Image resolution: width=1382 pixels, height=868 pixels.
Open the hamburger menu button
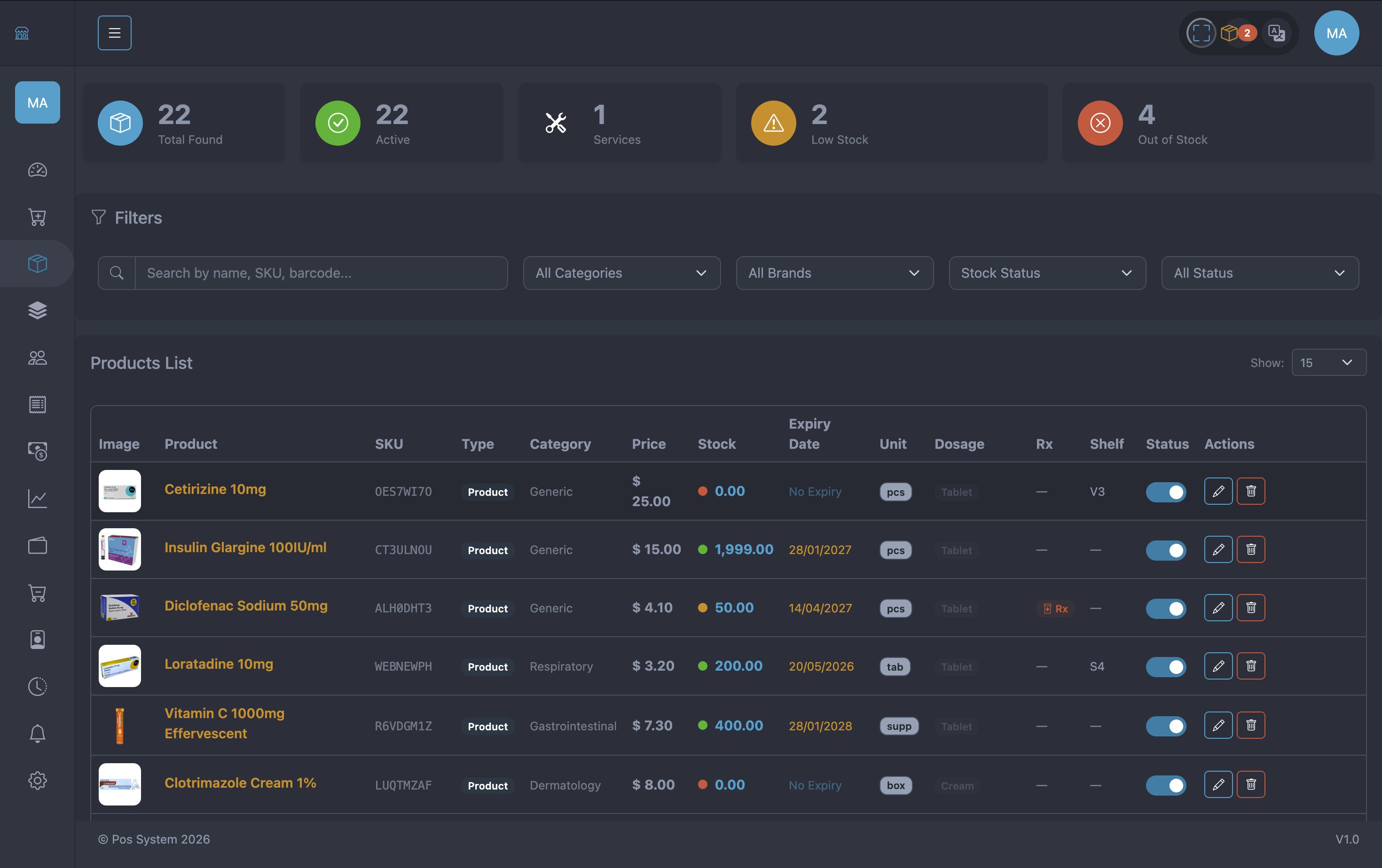(114, 33)
